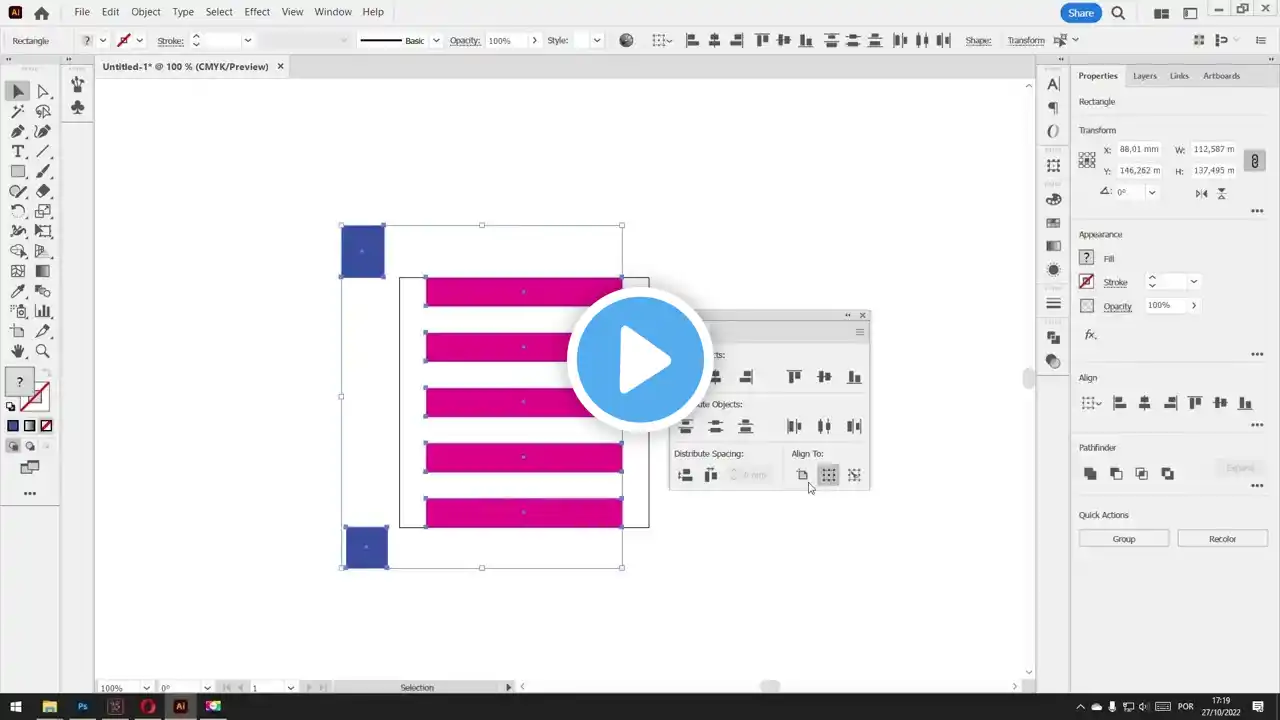This screenshot has width=1280, height=720.
Task: Select the Type tool
Action: [18, 151]
